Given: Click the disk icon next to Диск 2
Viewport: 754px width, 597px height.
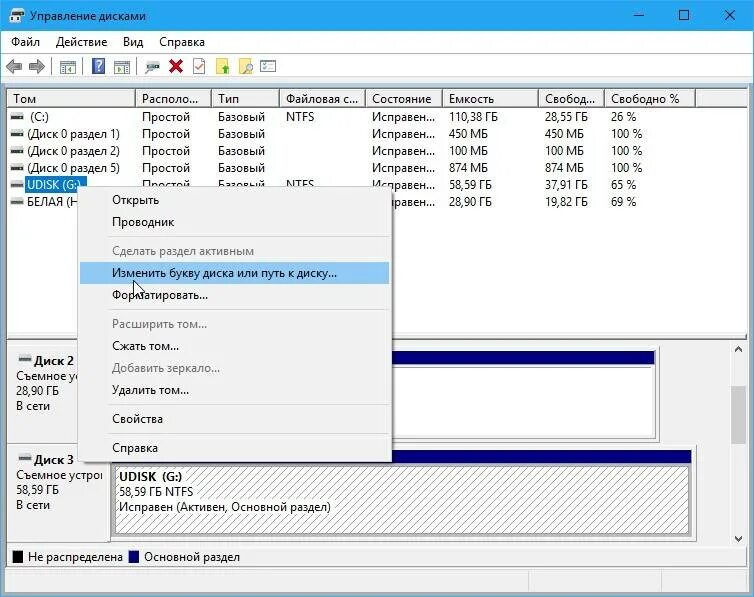Looking at the screenshot, I should point(25,359).
